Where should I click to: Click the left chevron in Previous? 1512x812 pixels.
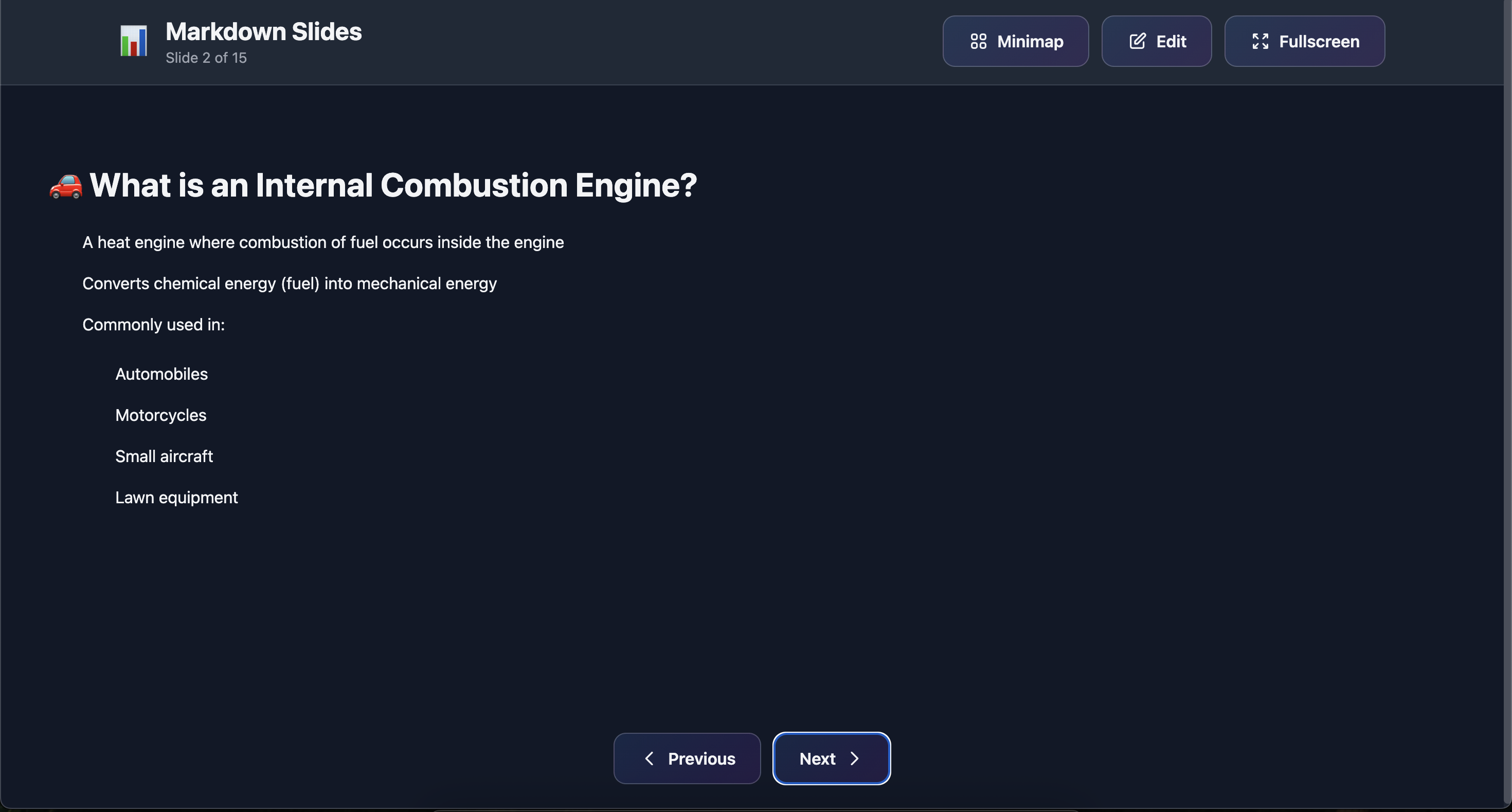click(649, 758)
